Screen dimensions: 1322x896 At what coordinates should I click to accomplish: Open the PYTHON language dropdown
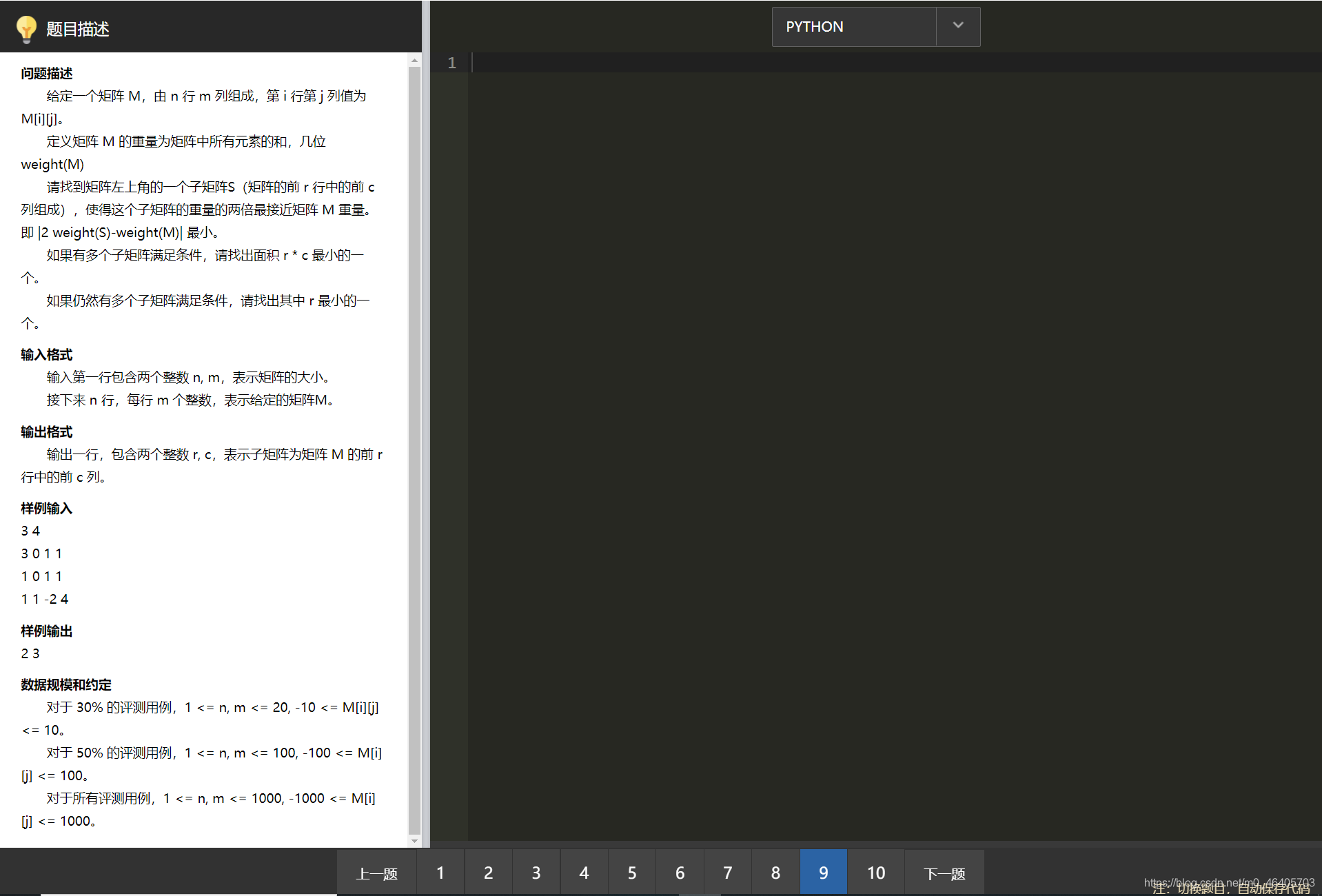pos(875,27)
